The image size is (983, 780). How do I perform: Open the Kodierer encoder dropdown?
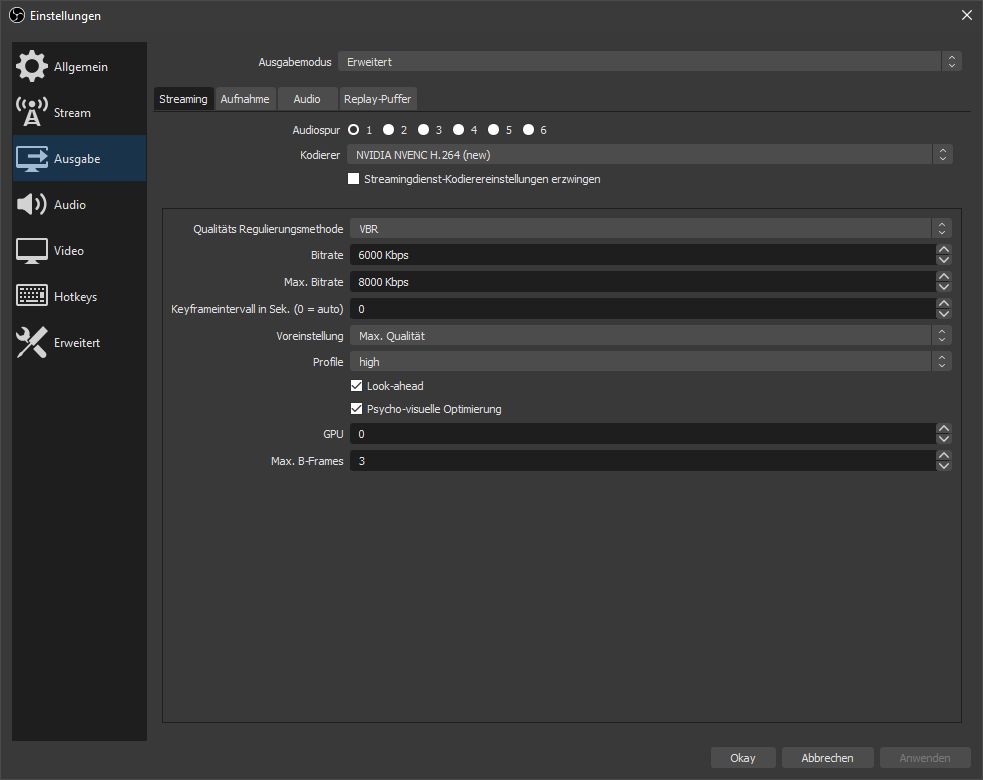pyautogui.click(x=649, y=155)
